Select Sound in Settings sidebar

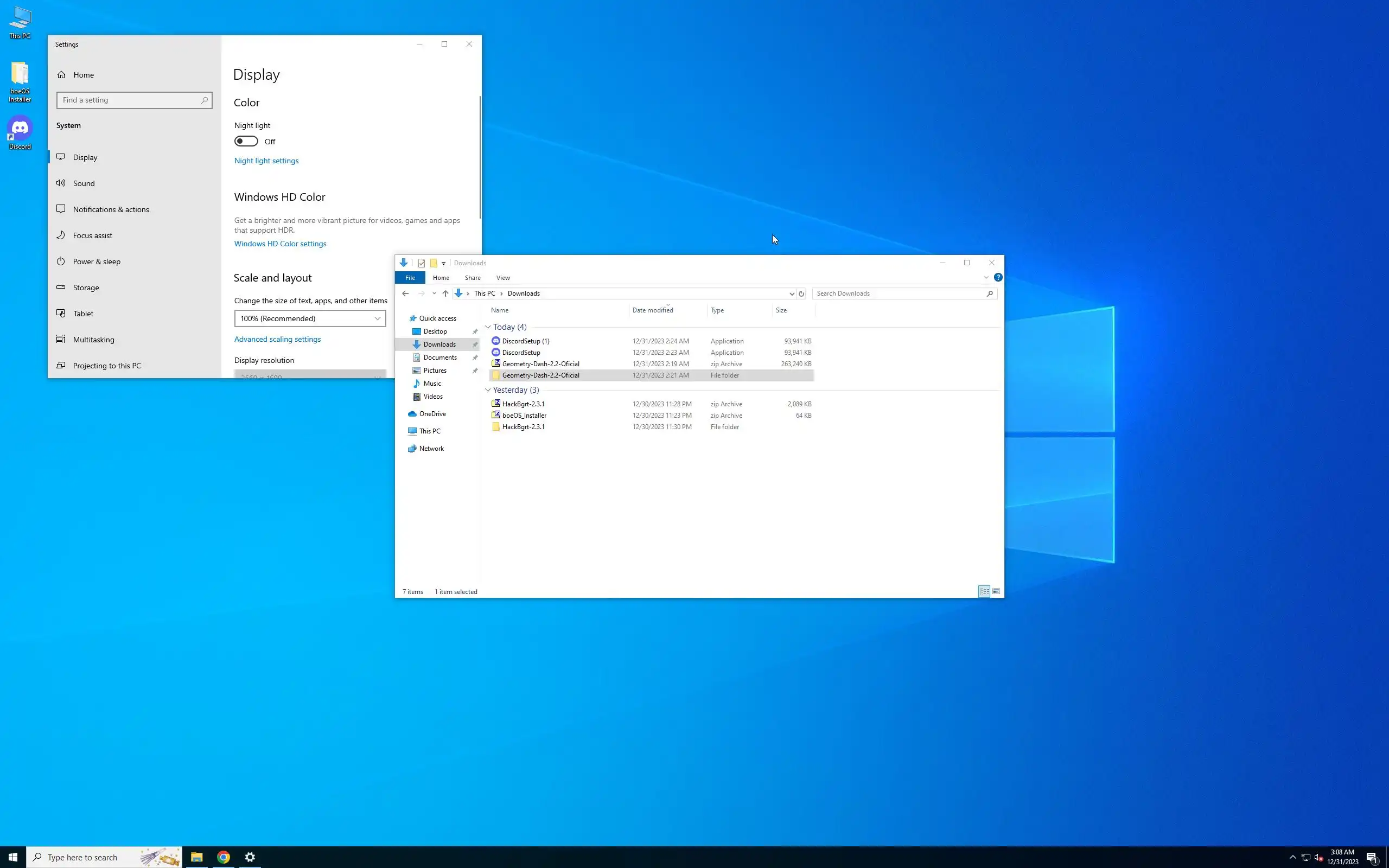pos(84,183)
